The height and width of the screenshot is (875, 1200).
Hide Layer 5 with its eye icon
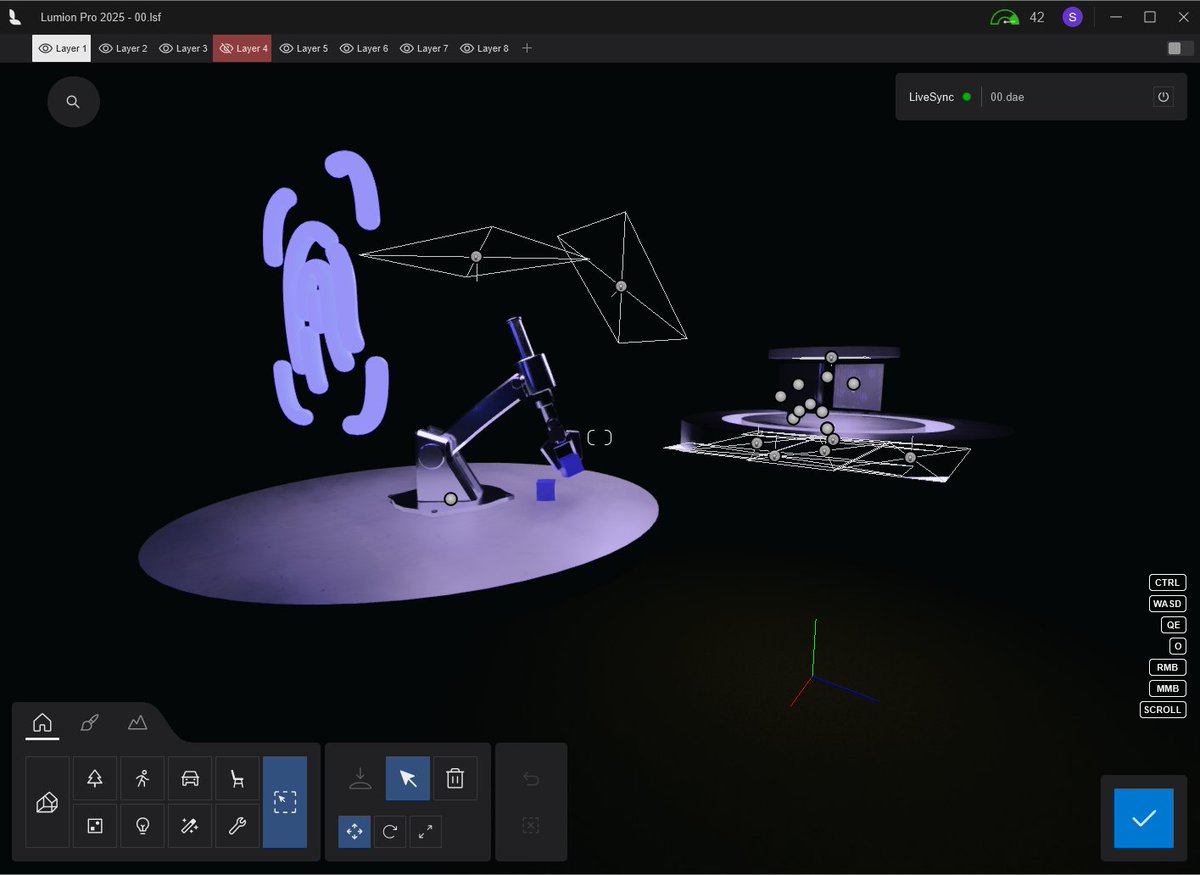286,48
